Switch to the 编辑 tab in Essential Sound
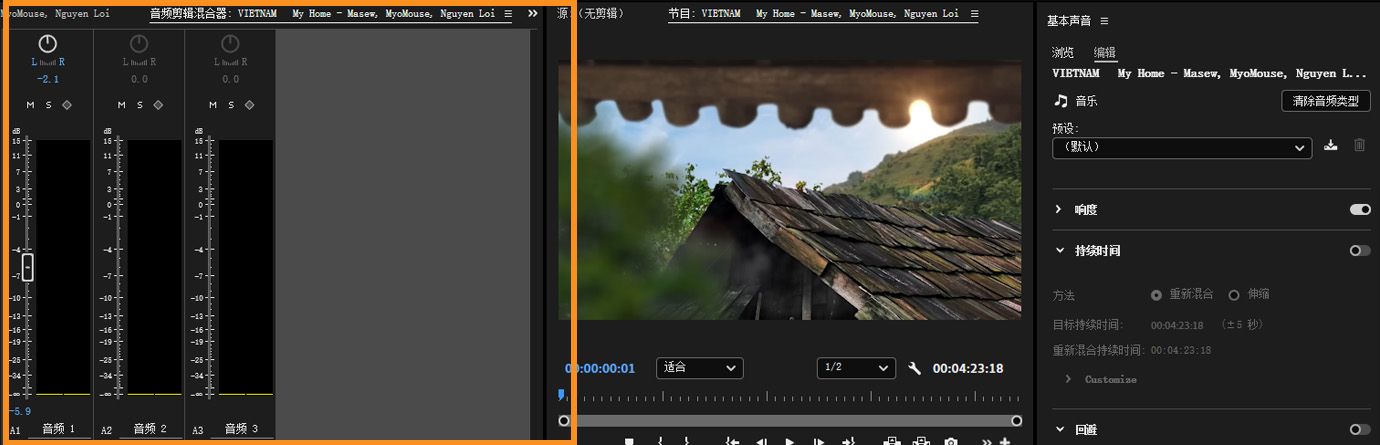1380x445 pixels. click(1104, 52)
